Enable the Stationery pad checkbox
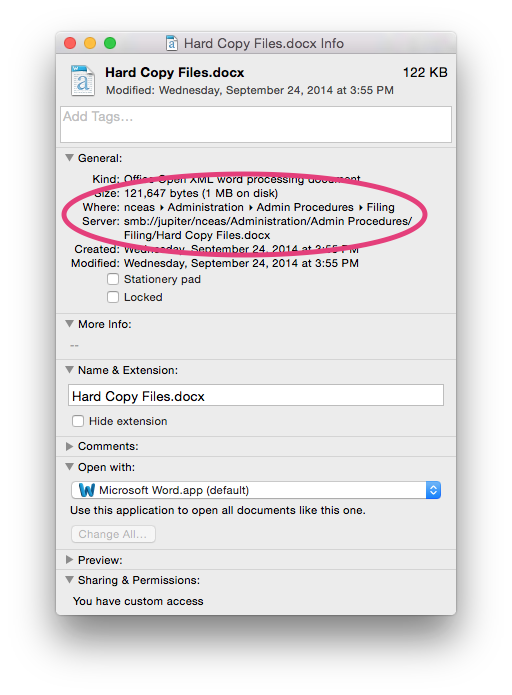512x695 pixels. pos(113,279)
